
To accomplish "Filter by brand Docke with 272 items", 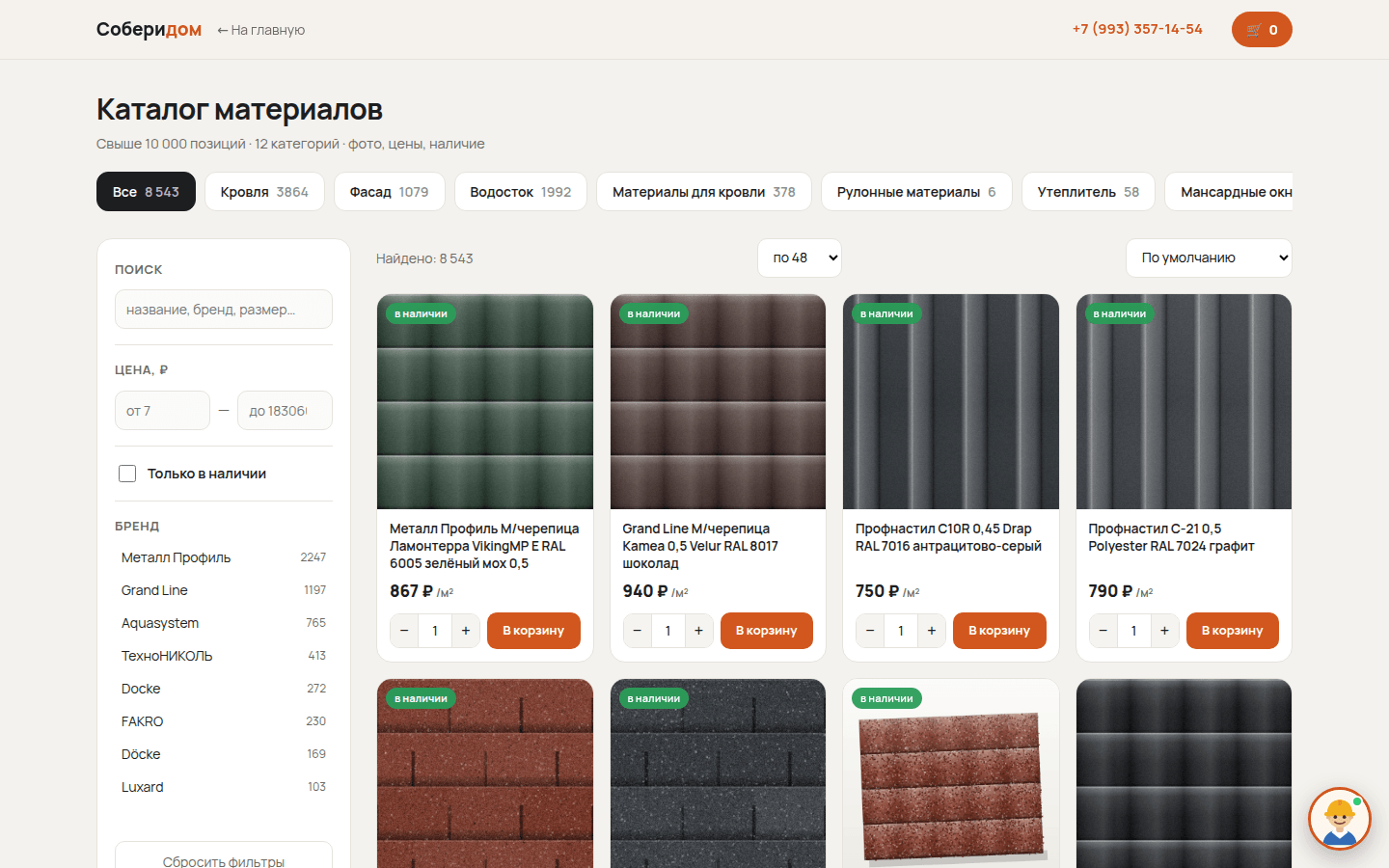I will (224, 689).
